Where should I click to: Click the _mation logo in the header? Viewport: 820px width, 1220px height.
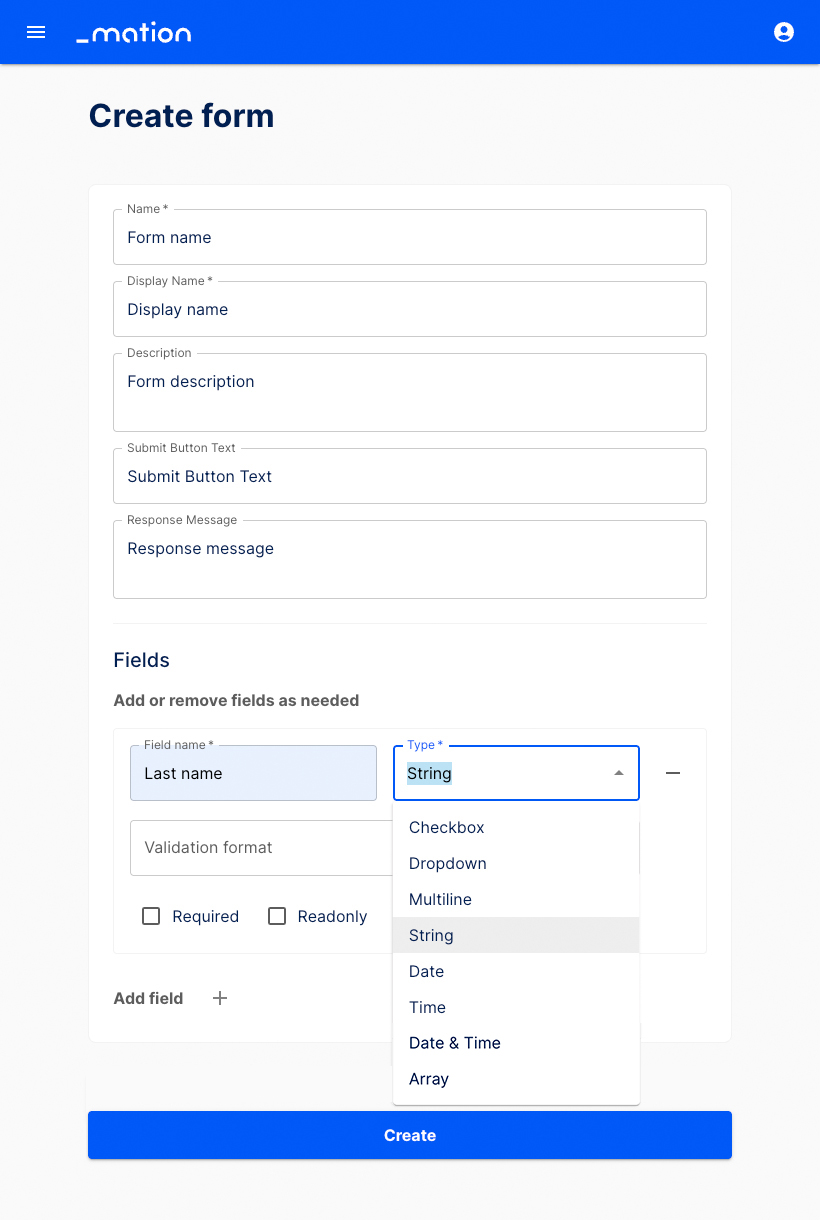pos(133,32)
